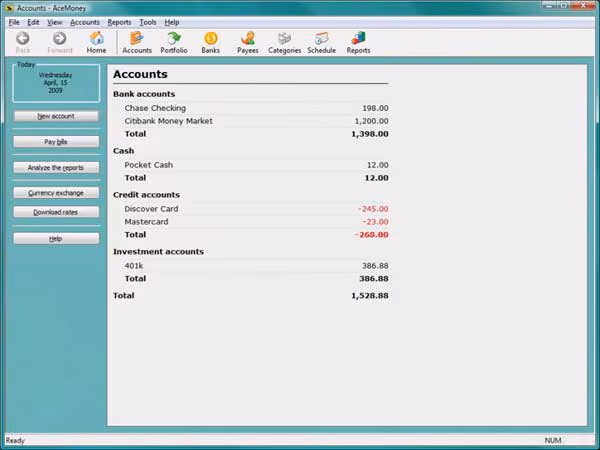This screenshot has width=600, height=450.
Task: Click the -268.00 credit total
Action: [x=371, y=235]
